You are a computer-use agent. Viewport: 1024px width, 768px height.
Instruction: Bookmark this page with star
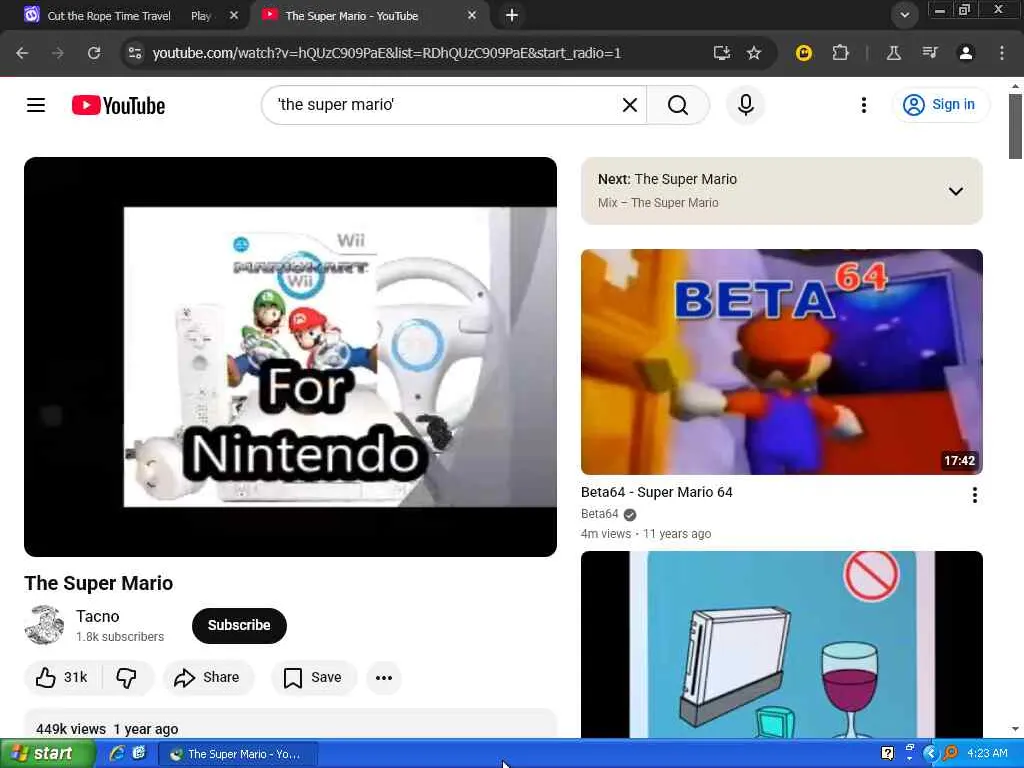pyautogui.click(x=754, y=53)
